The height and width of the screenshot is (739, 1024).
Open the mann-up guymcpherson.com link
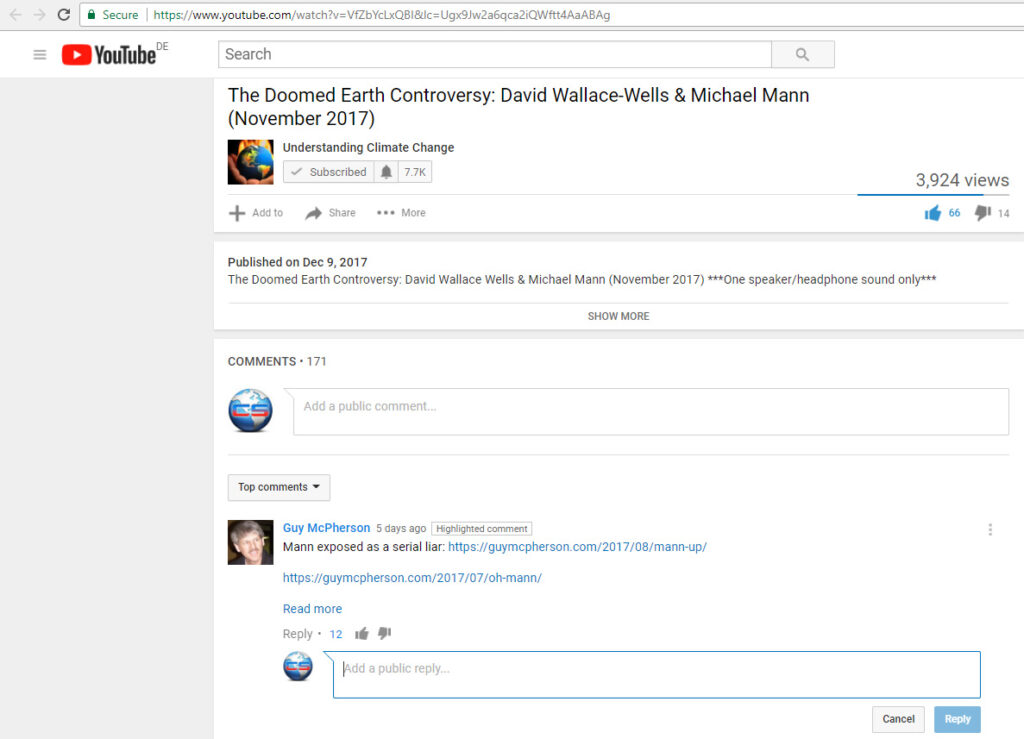pyautogui.click(x=577, y=547)
